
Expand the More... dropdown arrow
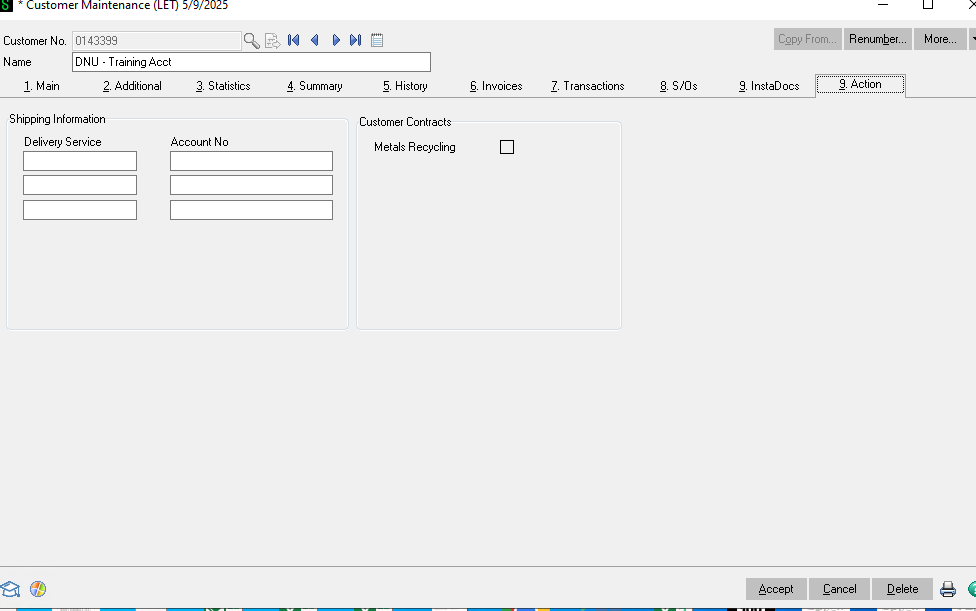972,39
